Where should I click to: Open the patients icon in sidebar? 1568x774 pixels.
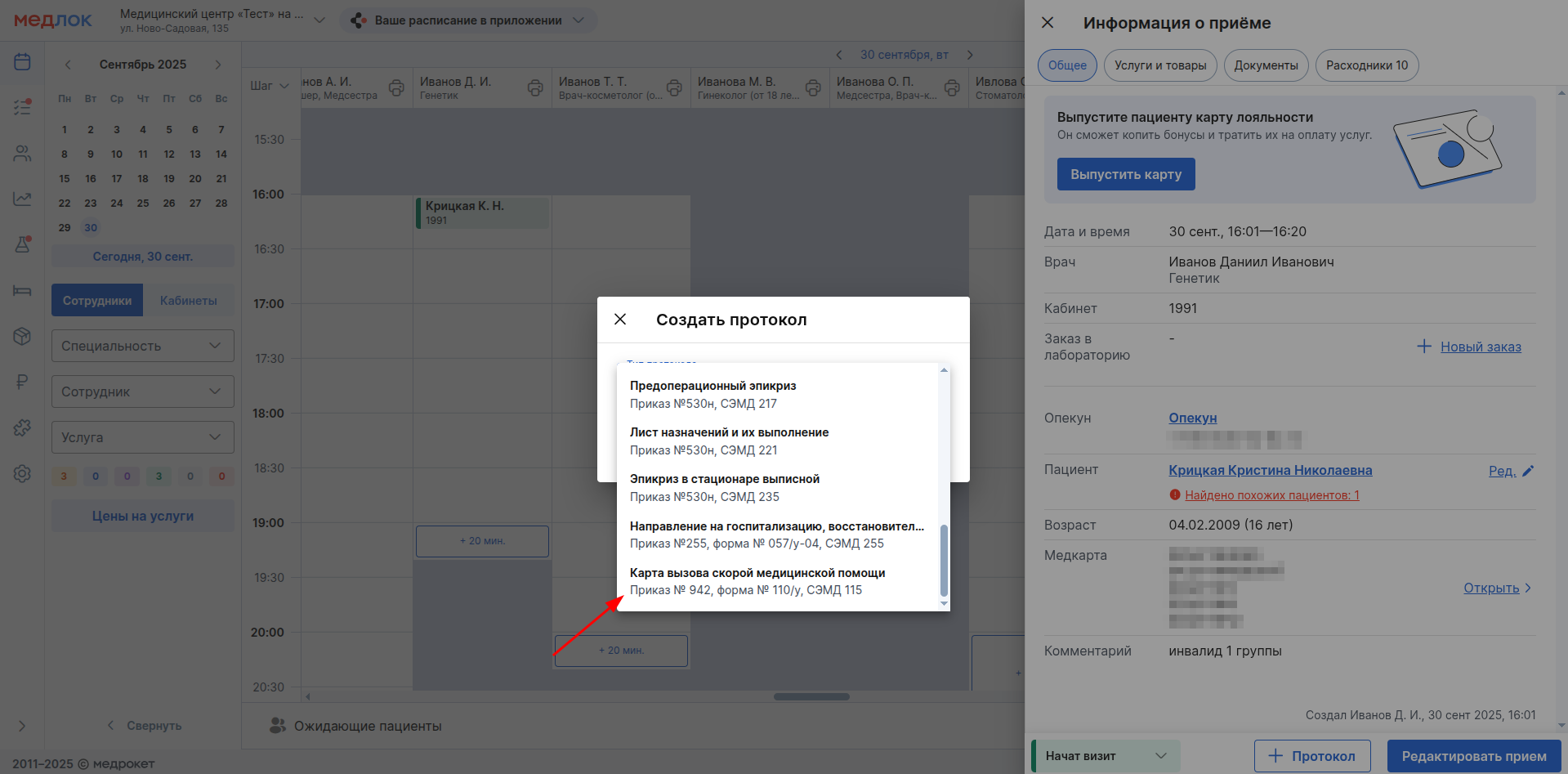point(22,154)
